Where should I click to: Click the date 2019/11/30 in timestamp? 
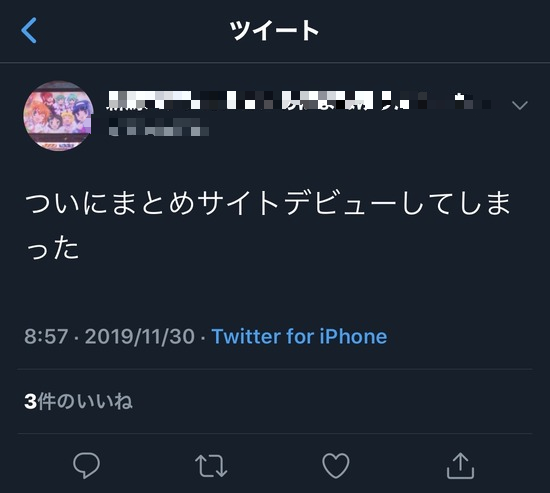click(140, 336)
